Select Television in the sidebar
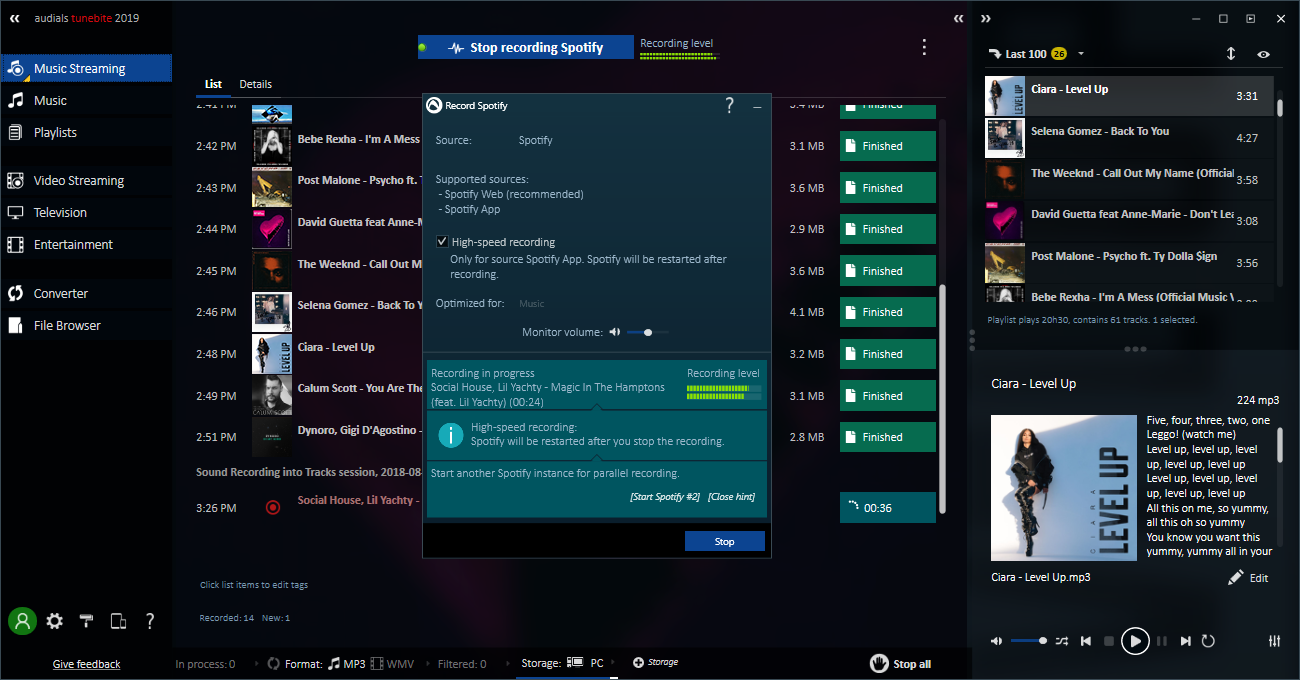 85,212
